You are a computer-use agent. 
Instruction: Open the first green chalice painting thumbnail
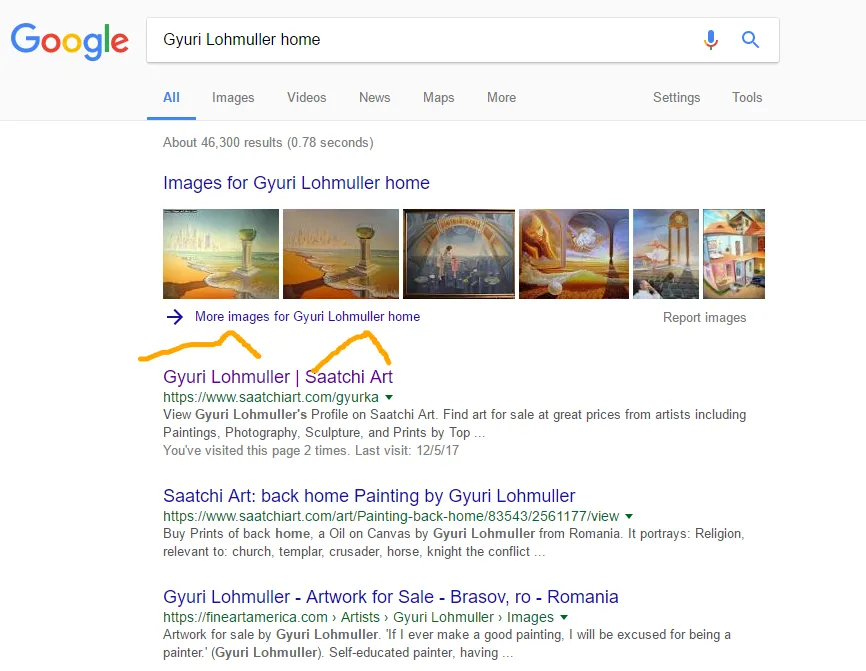tap(221, 253)
